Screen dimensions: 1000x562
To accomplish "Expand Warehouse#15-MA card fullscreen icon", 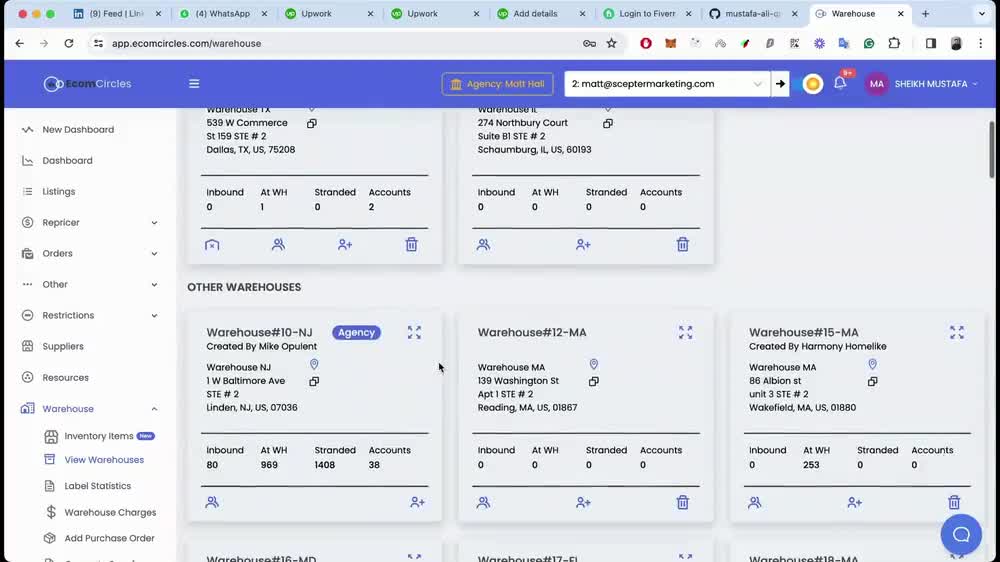I will pos(957,332).
